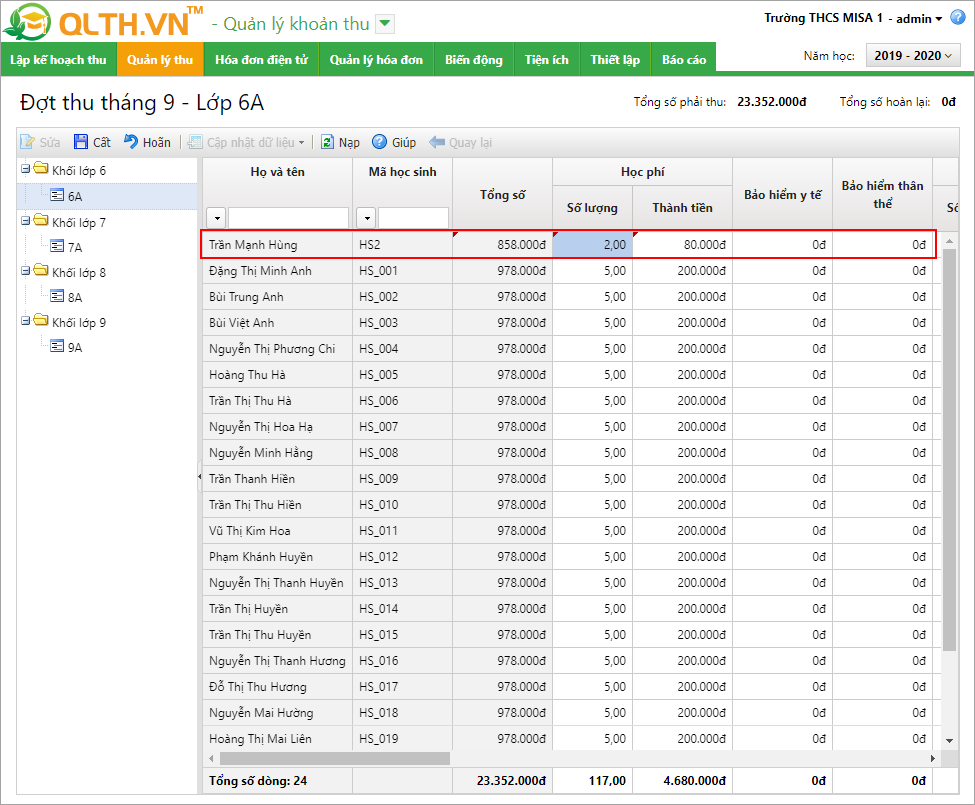Screen dimensions: 975x805
Task: Select the 7A class list icon
Action: (x=58, y=247)
